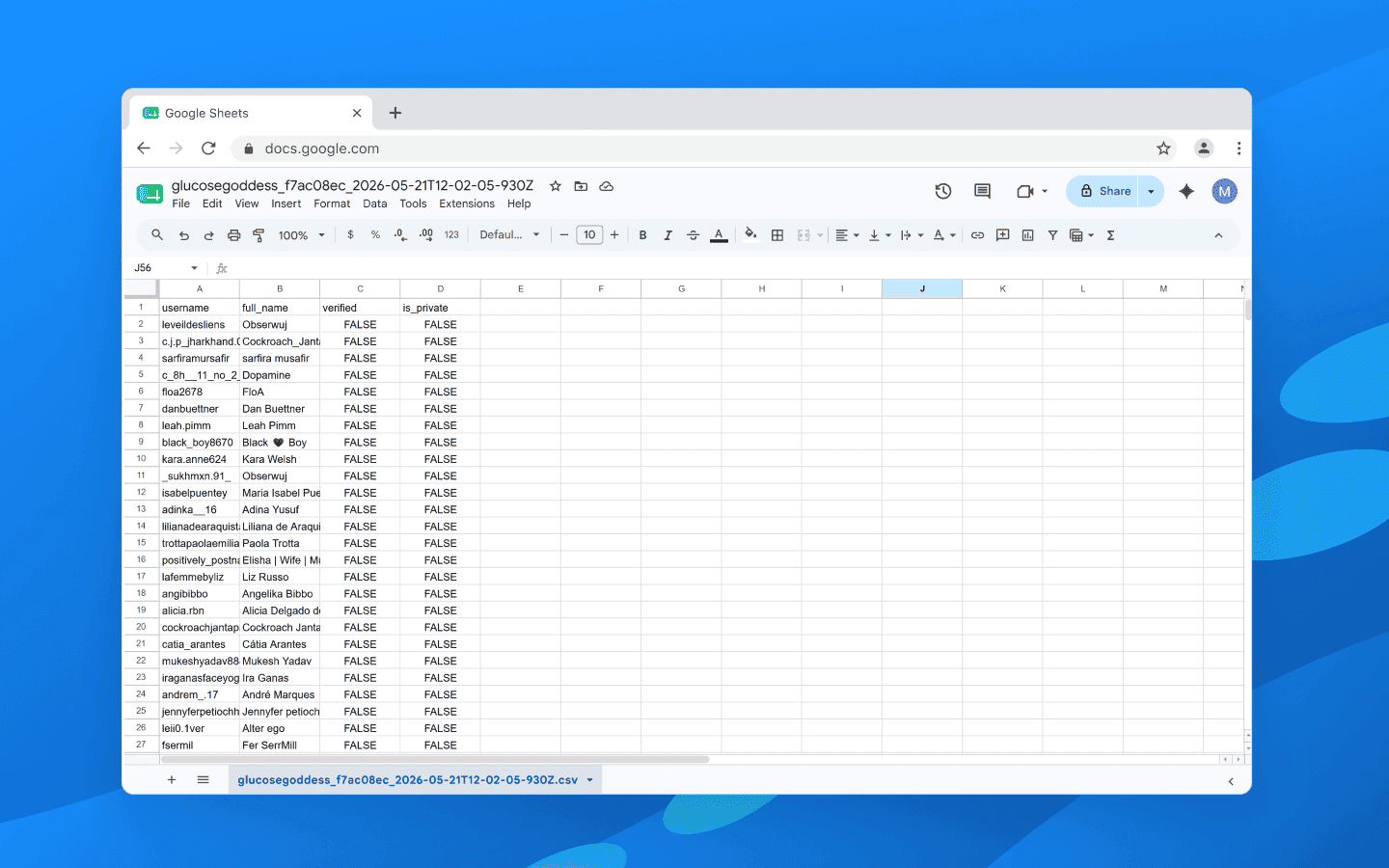Image resolution: width=1389 pixels, height=868 pixels.
Task: Click the browser address bar
Action: [704, 149]
